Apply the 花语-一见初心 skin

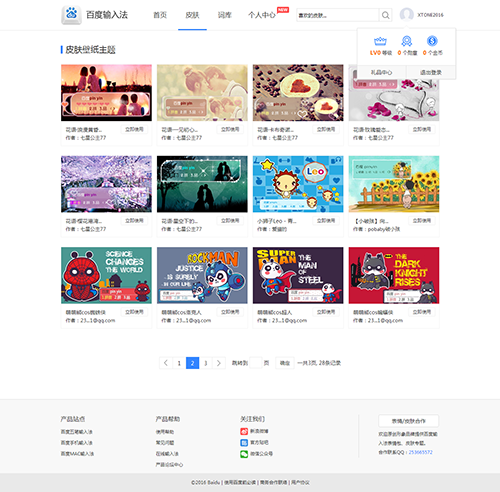click(x=230, y=129)
